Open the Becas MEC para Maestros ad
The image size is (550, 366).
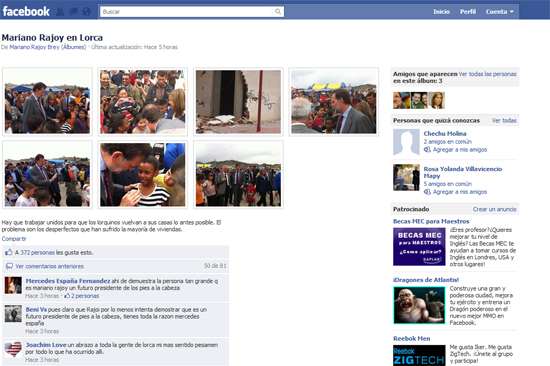tap(431, 221)
